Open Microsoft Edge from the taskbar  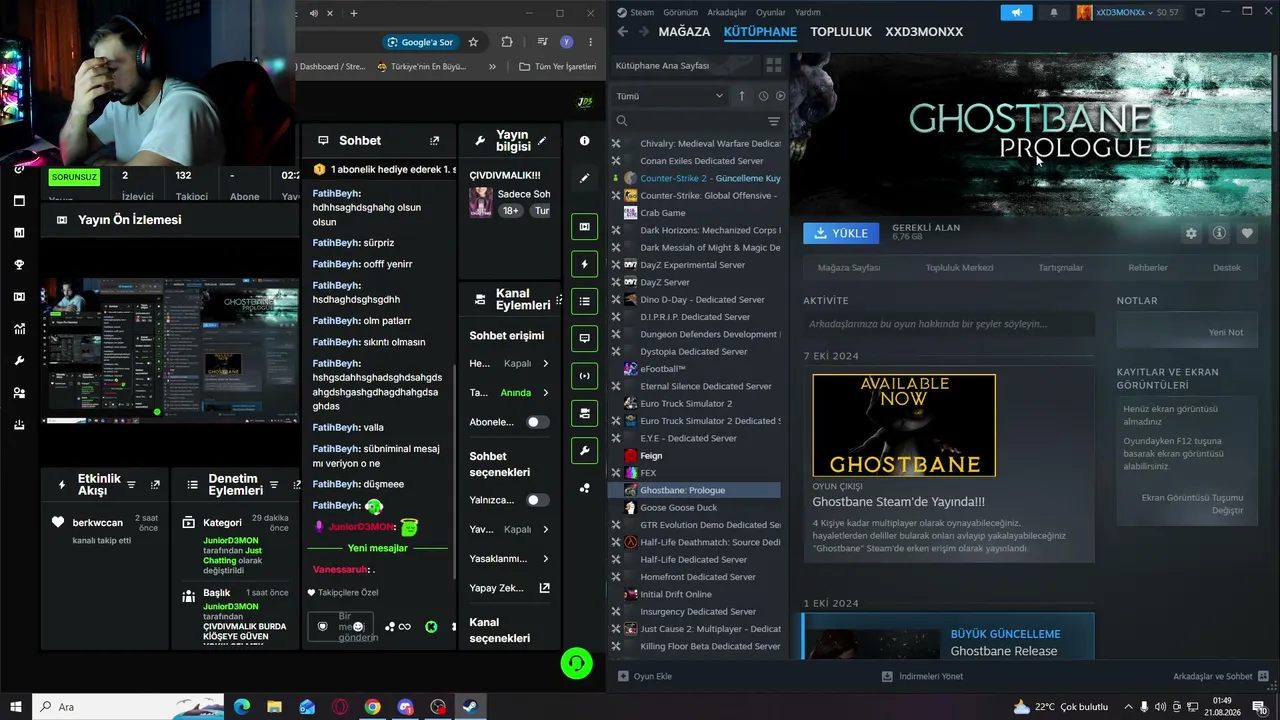click(241, 707)
